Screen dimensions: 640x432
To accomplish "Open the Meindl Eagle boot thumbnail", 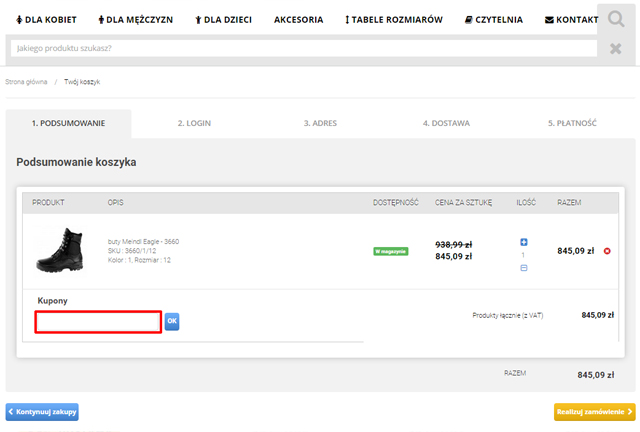I will coord(60,251).
